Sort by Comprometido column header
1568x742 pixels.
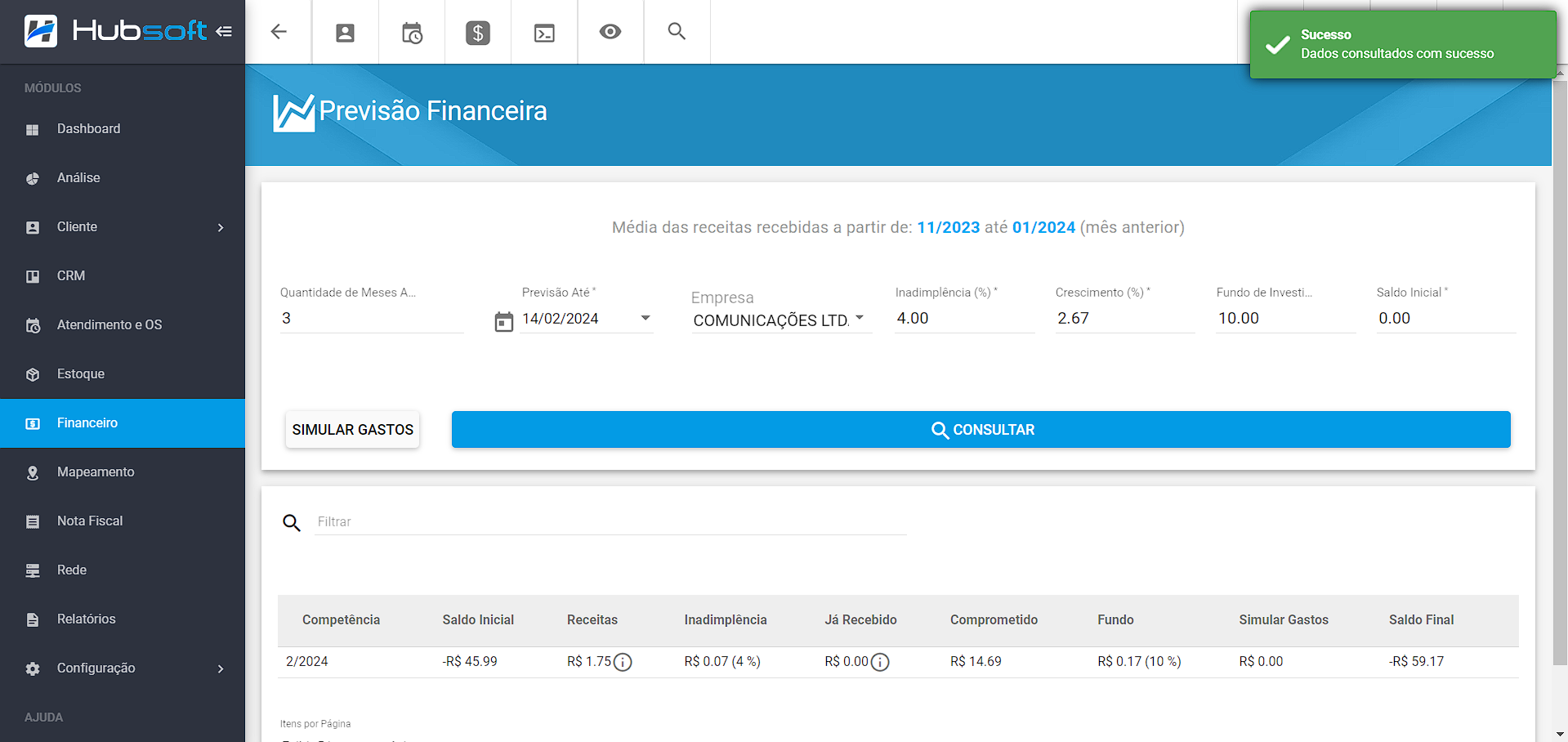[994, 620]
